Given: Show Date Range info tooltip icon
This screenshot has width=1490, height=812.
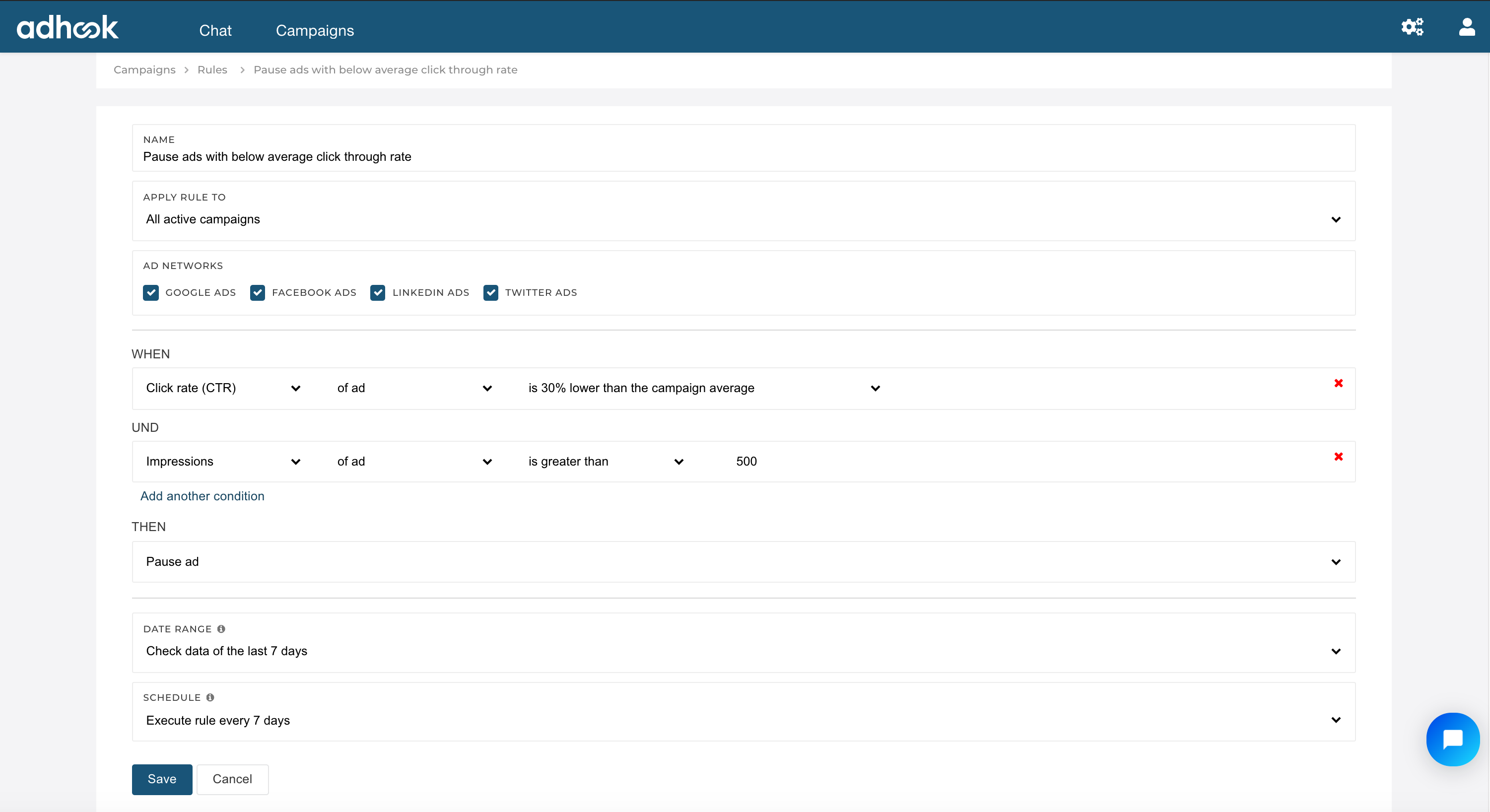Looking at the screenshot, I should (x=221, y=629).
